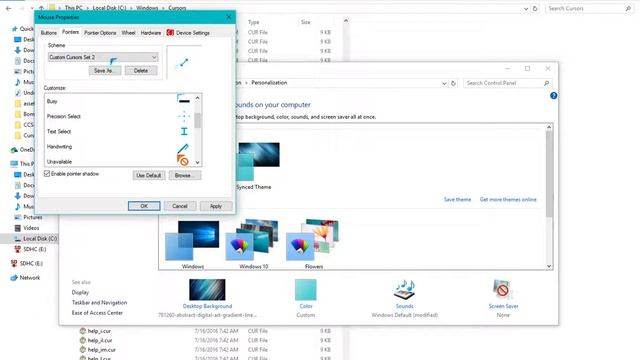The height and width of the screenshot is (360, 640).
Task: Open the Color settings swatch
Action: (x=306, y=290)
